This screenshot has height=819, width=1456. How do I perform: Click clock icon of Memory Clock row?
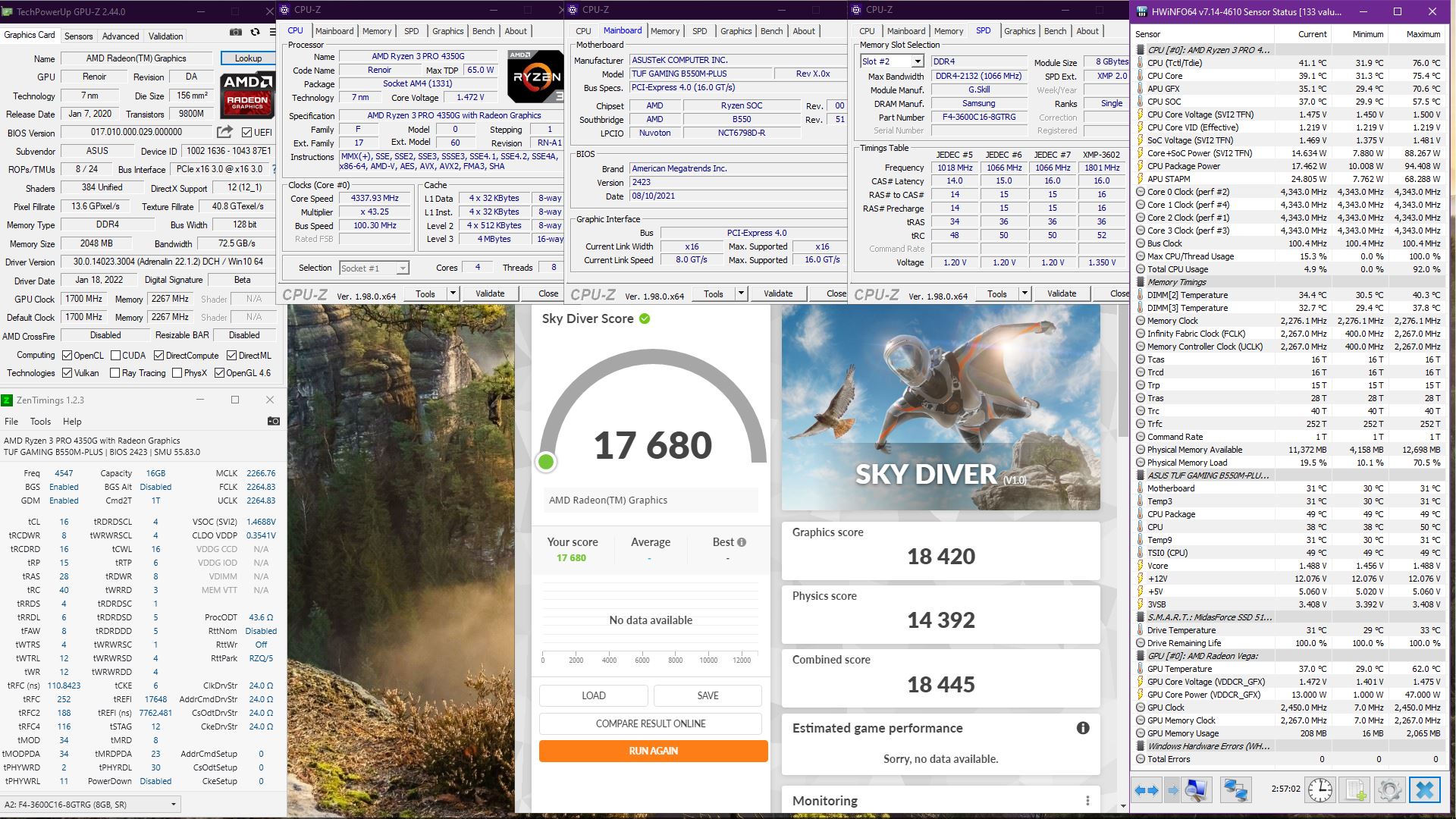[x=1140, y=321]
